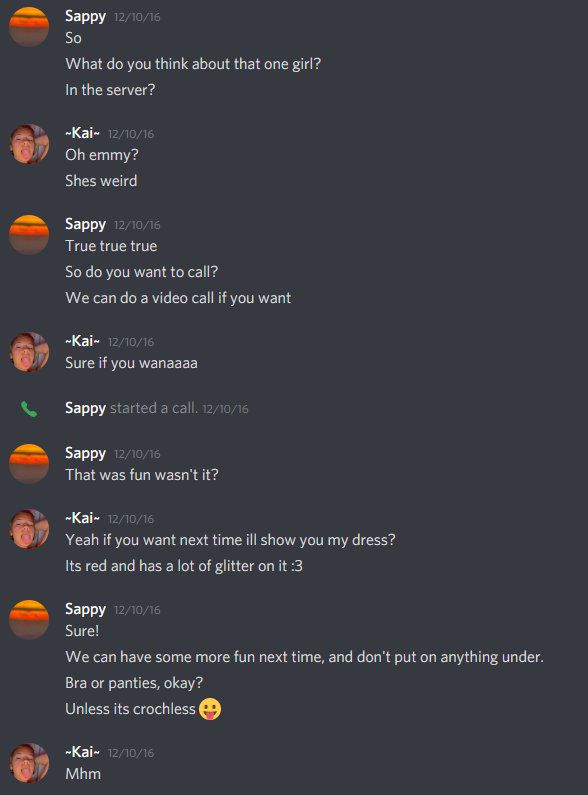
Task: Select the tongue-out emoji after "crochless"
Action: 210,709
